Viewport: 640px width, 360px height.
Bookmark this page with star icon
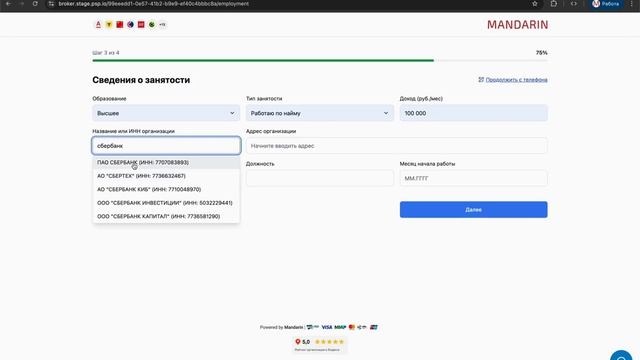tap(535, 4)
